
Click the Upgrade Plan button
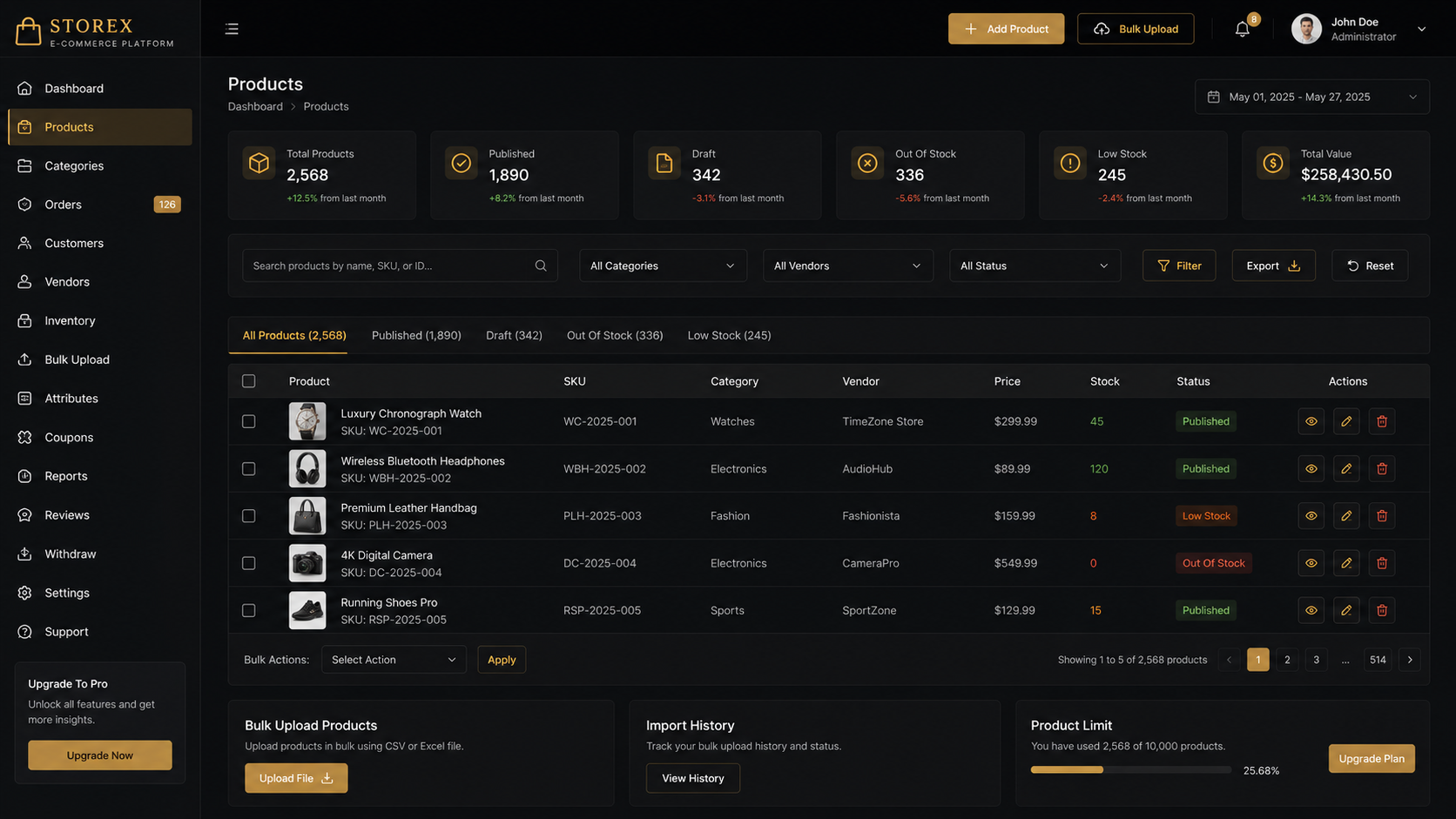[x=1372, y=758]
